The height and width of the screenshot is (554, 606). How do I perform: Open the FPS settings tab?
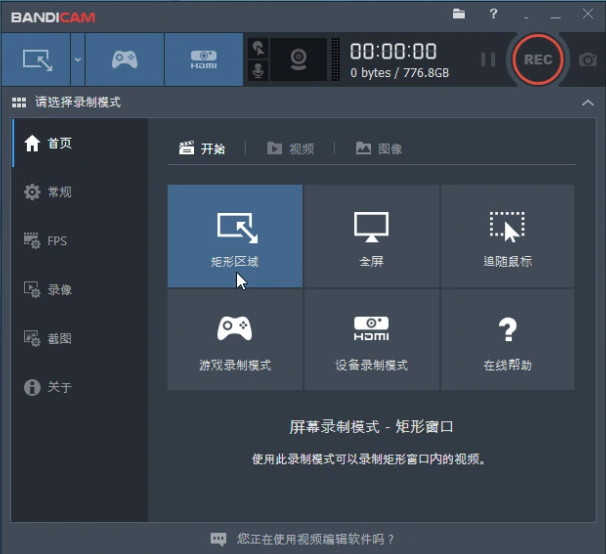pyautogui.click(x=80, y=241)
